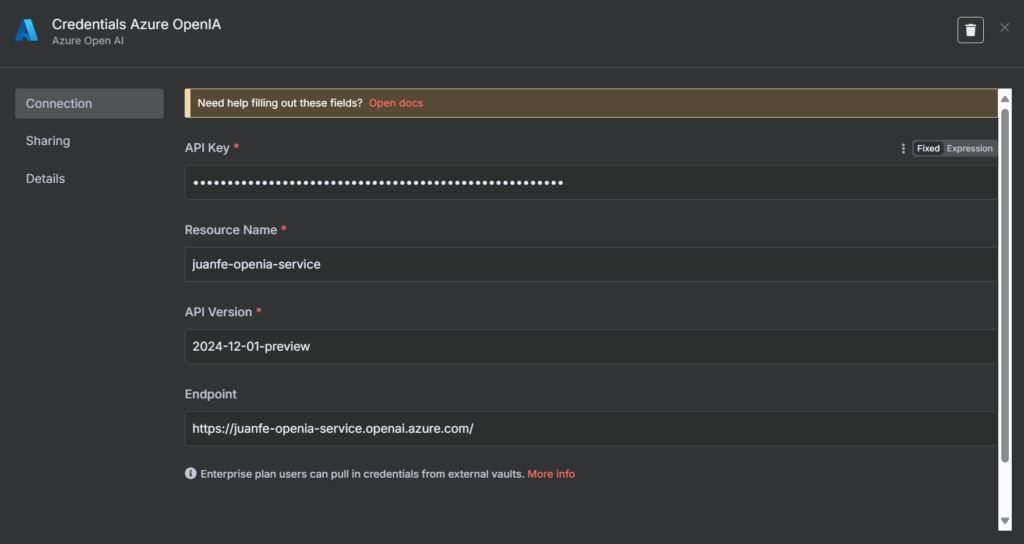Delete credential using the trash icon
The width and height of the screenshot is (1024, 544).
coord(970,30)
